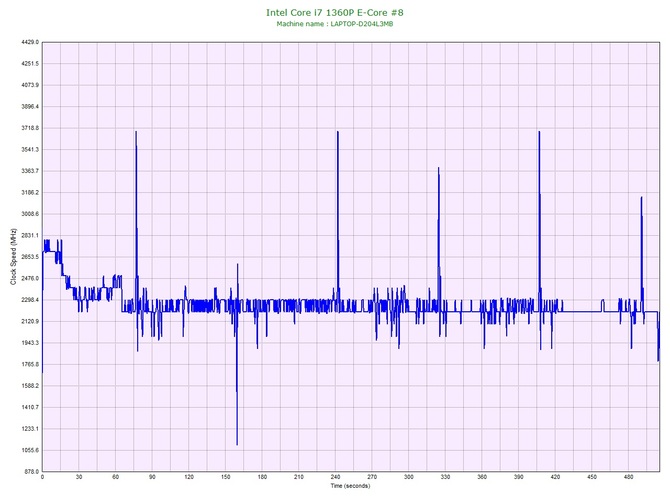Click the 420 seconds x-axis tick label

coord(555,477)
